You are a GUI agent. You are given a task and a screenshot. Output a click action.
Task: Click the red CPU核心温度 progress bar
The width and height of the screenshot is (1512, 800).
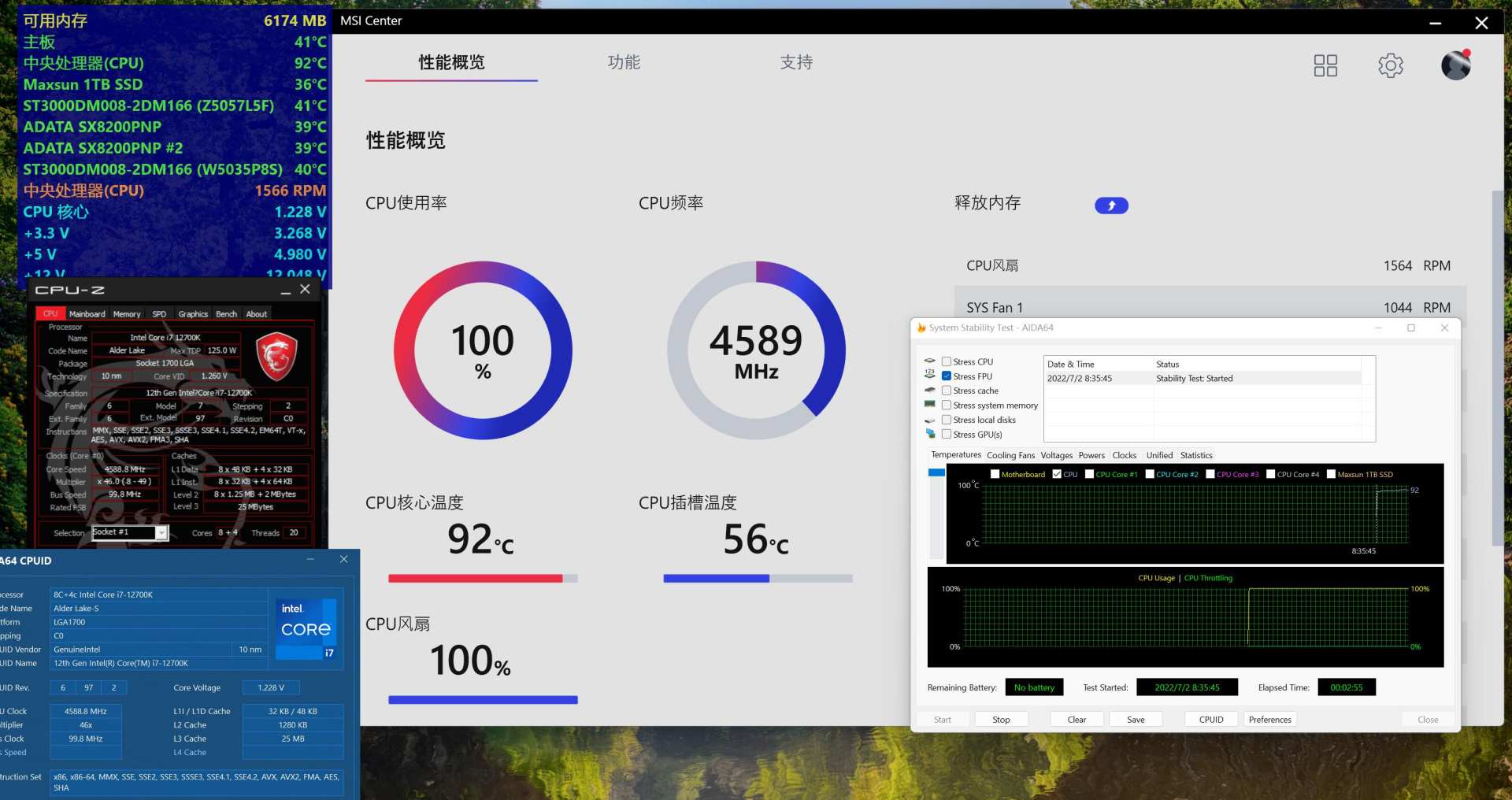483,579
